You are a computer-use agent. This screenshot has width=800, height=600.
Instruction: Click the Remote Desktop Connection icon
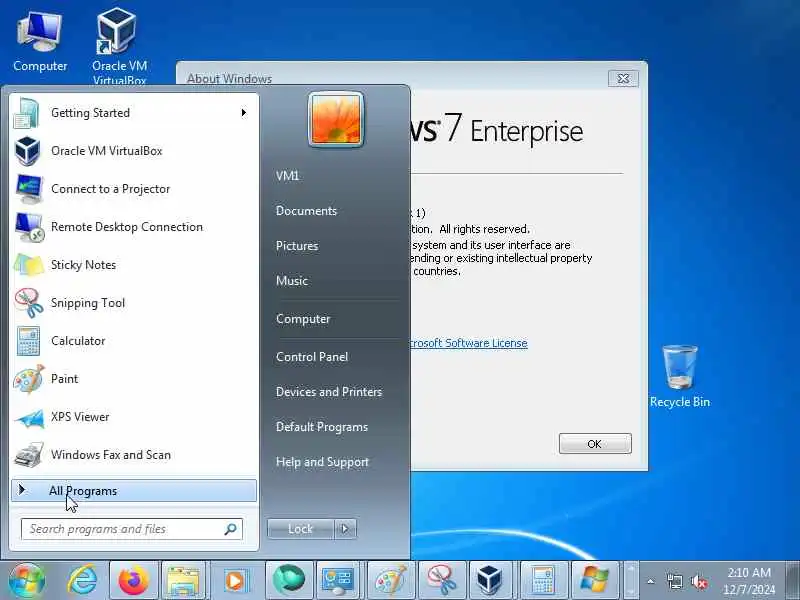click(x=29, y=228)
